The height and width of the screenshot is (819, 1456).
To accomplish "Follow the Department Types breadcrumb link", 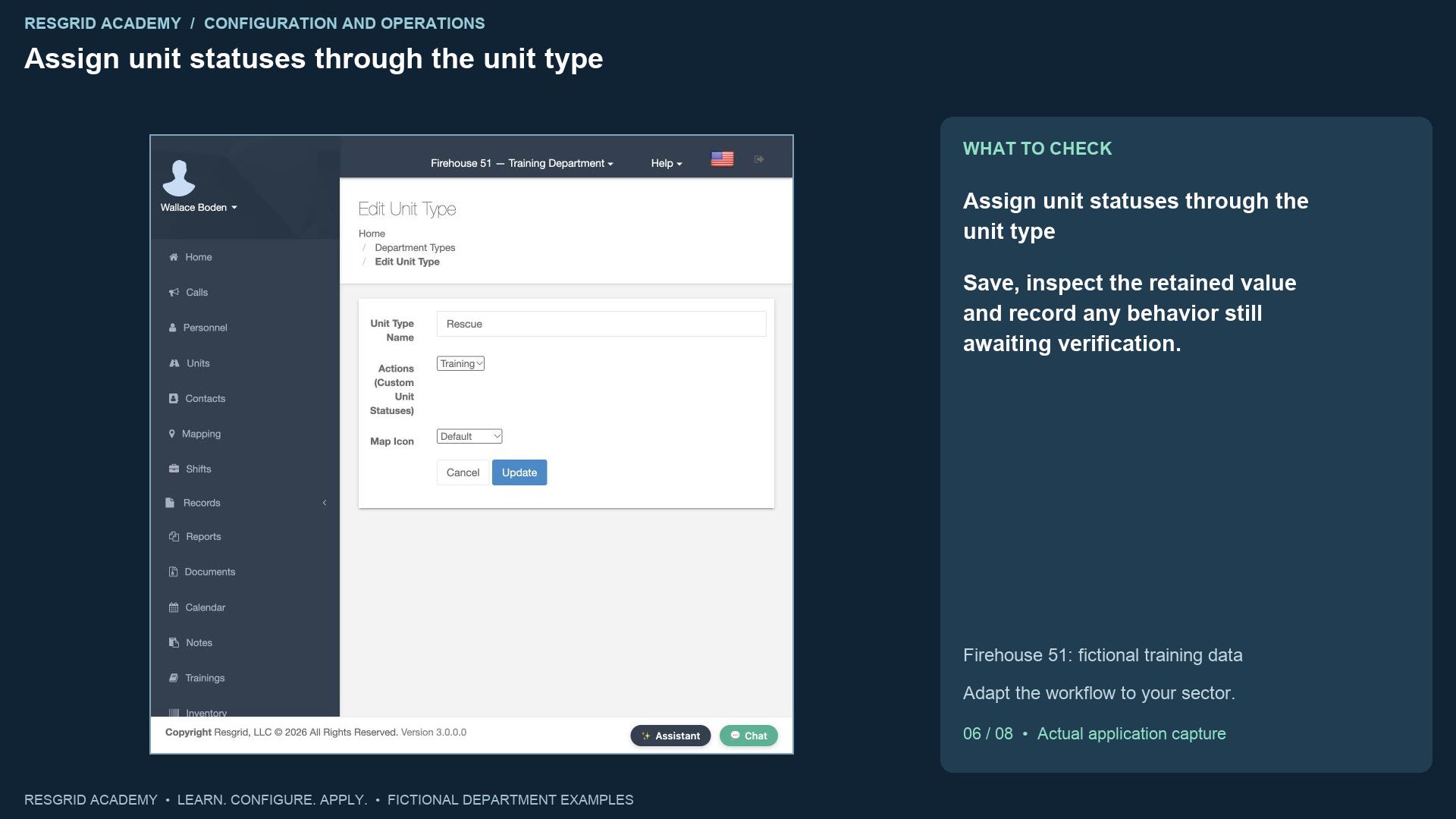I will (415, 248).
